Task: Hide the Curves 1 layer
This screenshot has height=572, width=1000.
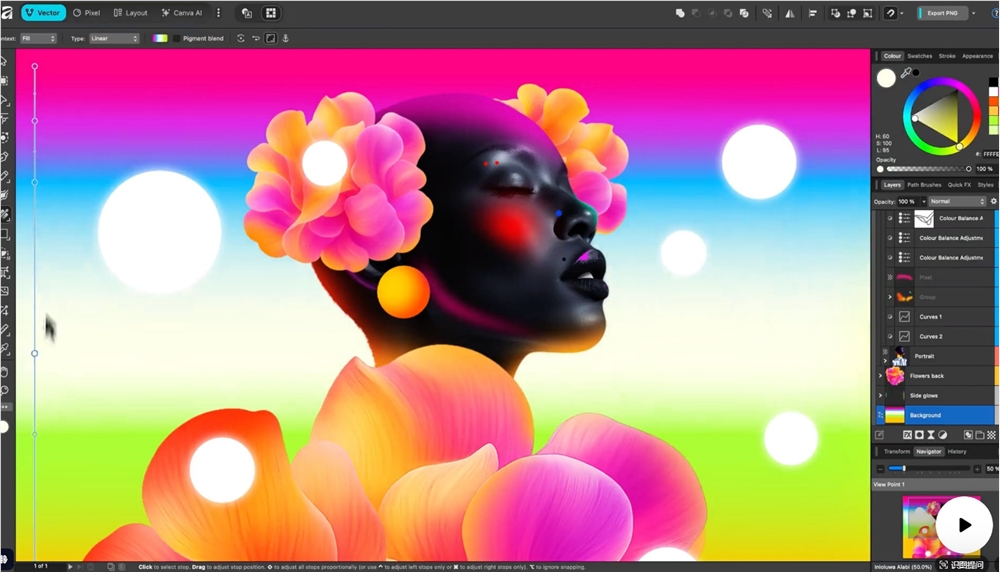Action: tap(889, 317)
